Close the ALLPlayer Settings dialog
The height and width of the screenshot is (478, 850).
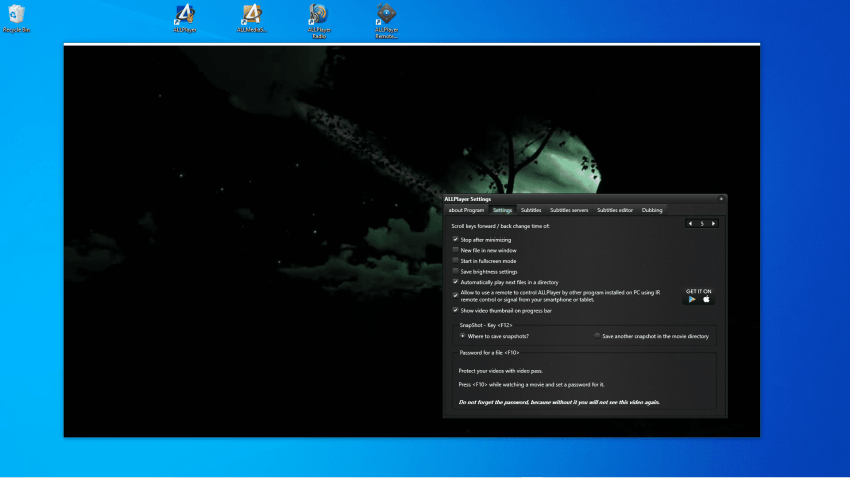[721, 199]
